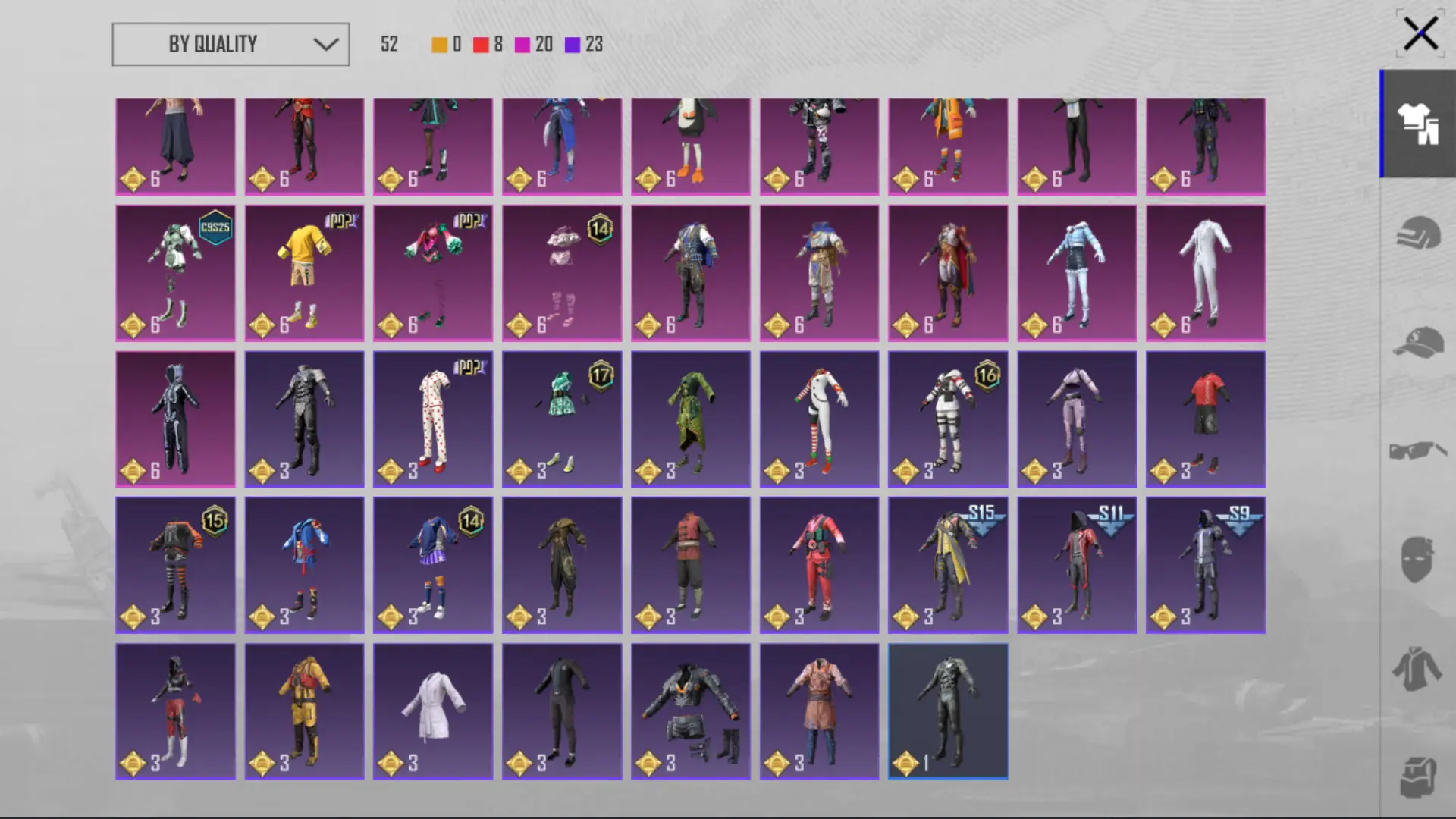Viewport: 1456px width, 819px height.
Task: Click the red quality count swatch
Action: [x=481, y=45]
